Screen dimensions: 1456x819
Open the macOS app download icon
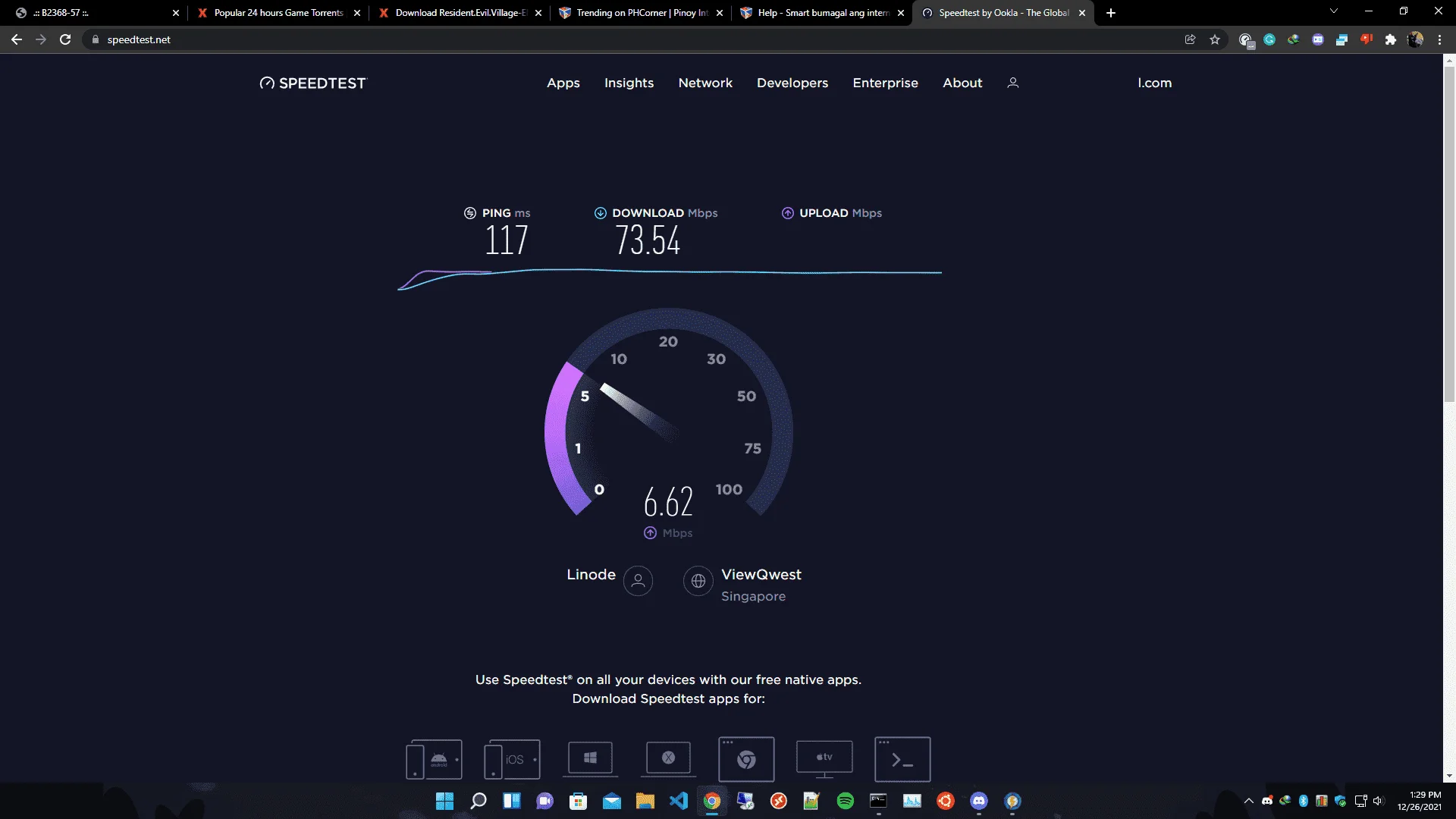(668, 758)
